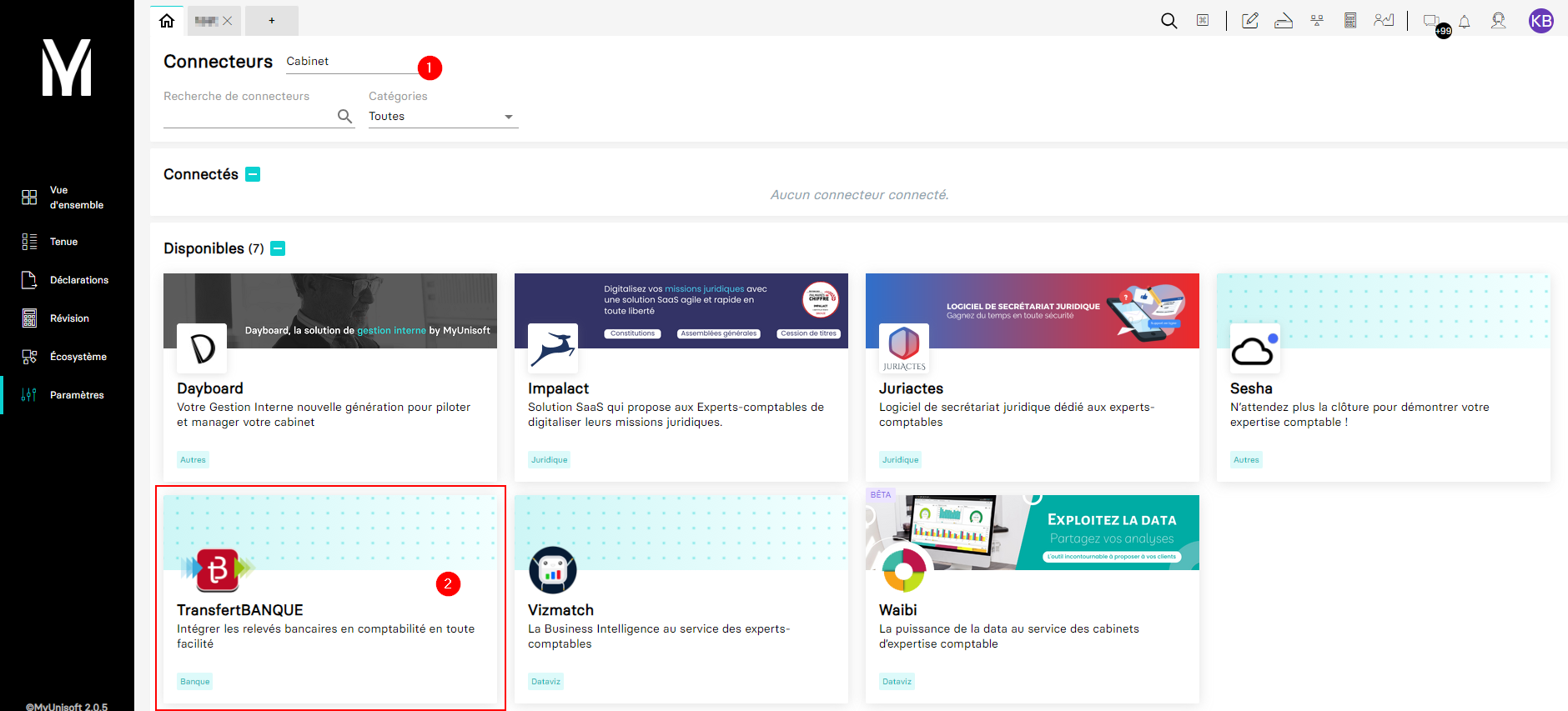The width and height of the screenshot is (1568, 711).
Task: Click the Dataviz tag on Vizmatch card
Action: (x=546, y=681)
